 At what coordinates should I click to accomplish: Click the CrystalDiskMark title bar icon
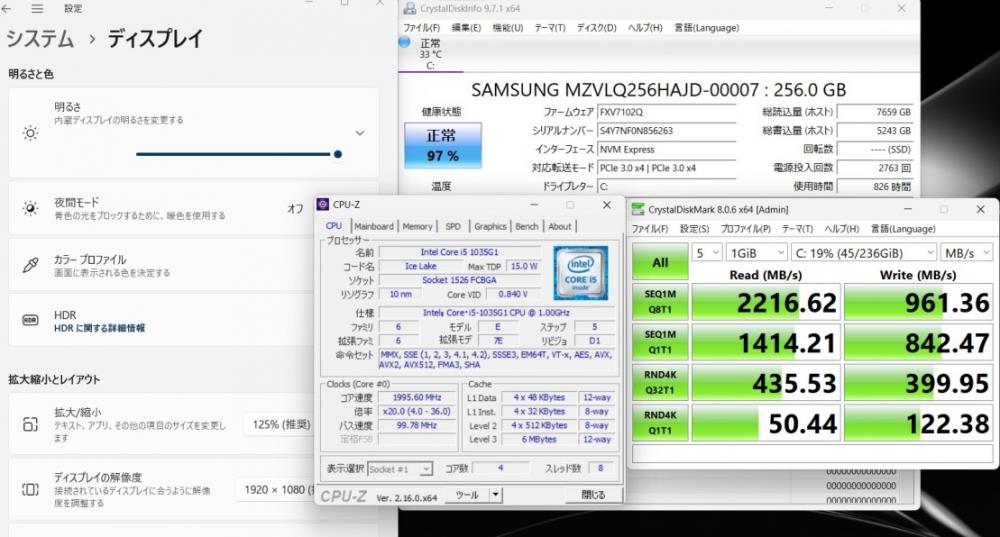(x=638, y=209)
